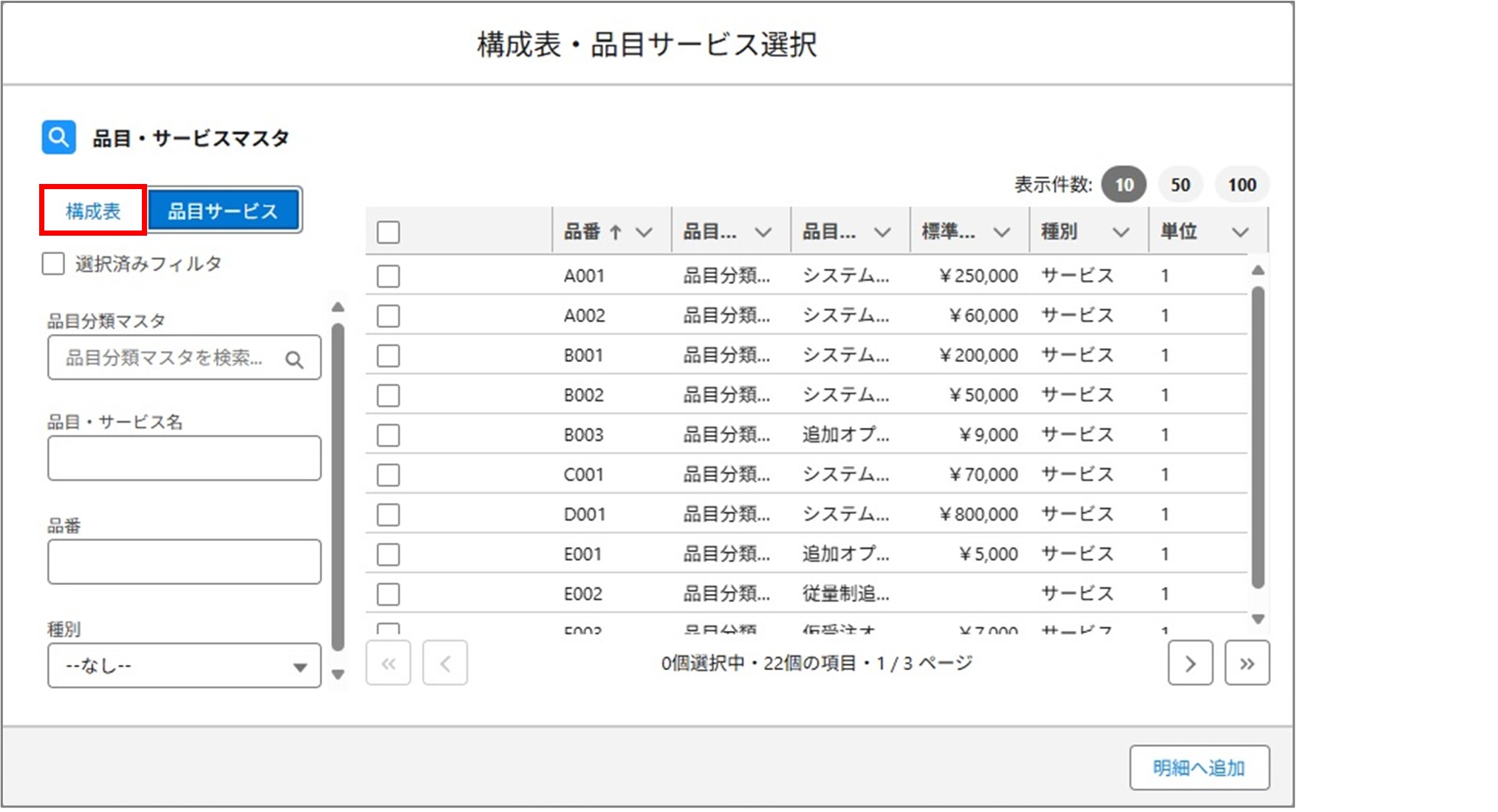Click the magnifier icon inside 品目分類マスタ field
Image resolution: width=1498 pixels, height=812 pixels.
296,358
